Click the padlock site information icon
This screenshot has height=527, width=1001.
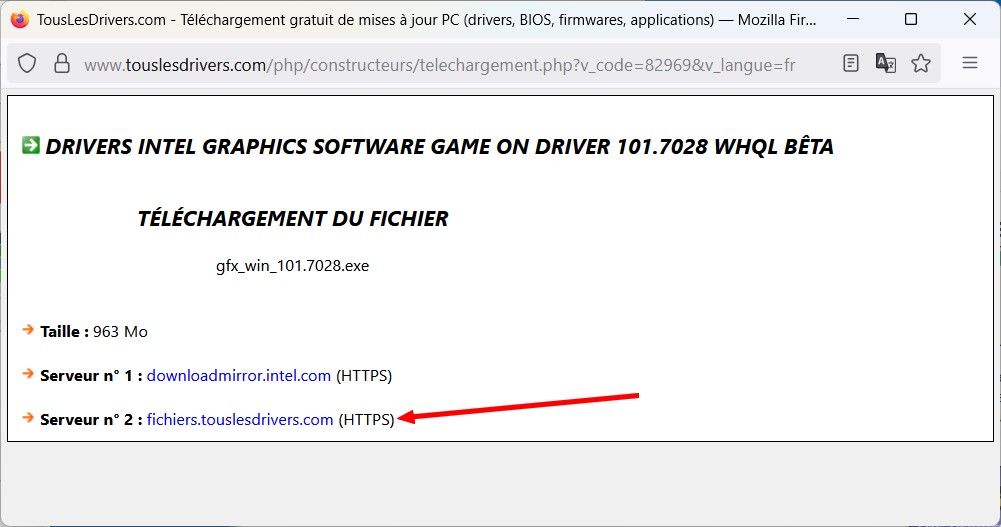click(61, 64)
